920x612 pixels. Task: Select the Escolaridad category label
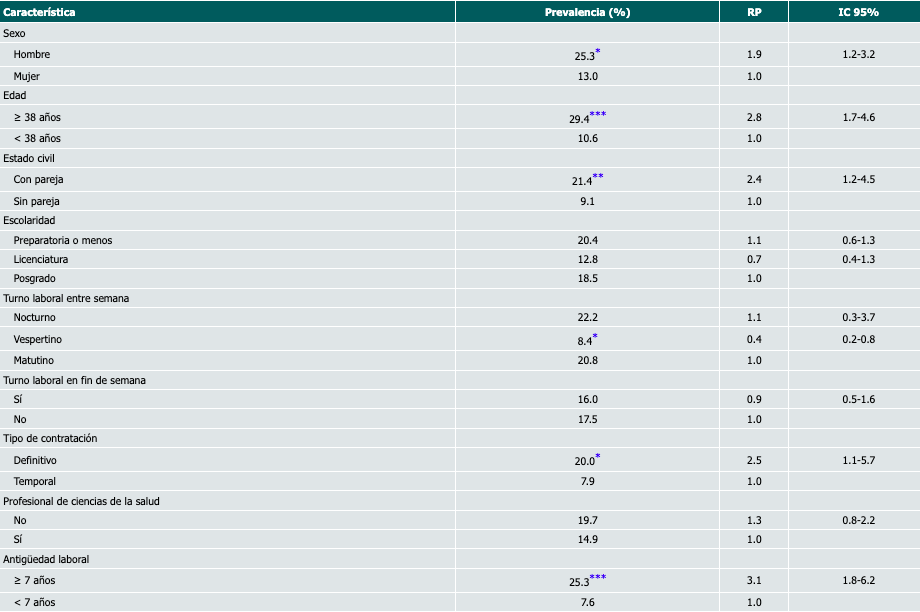pyautogui.click(x=29, y=219)
